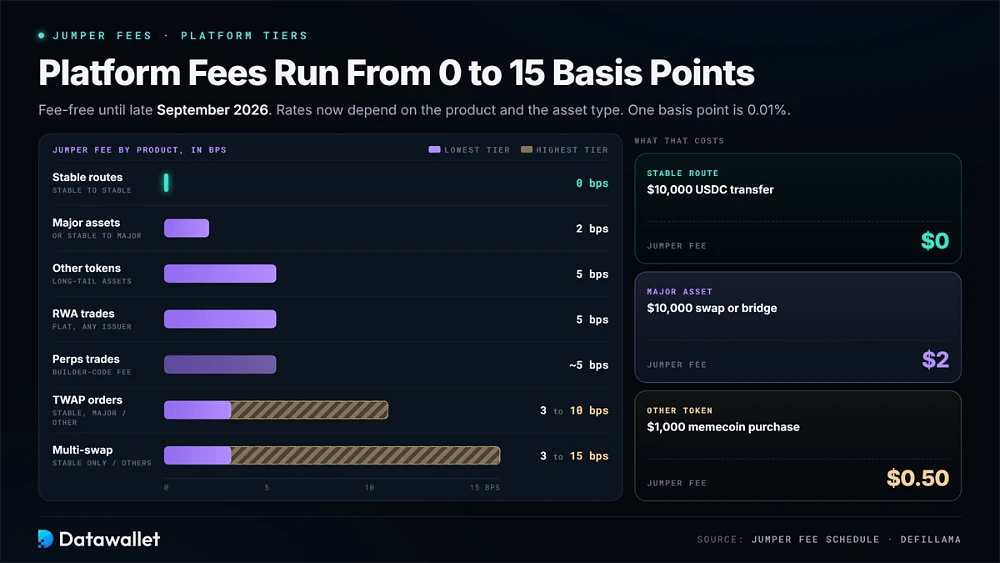Click the 'Other tokens' row label

click(86, 268)
